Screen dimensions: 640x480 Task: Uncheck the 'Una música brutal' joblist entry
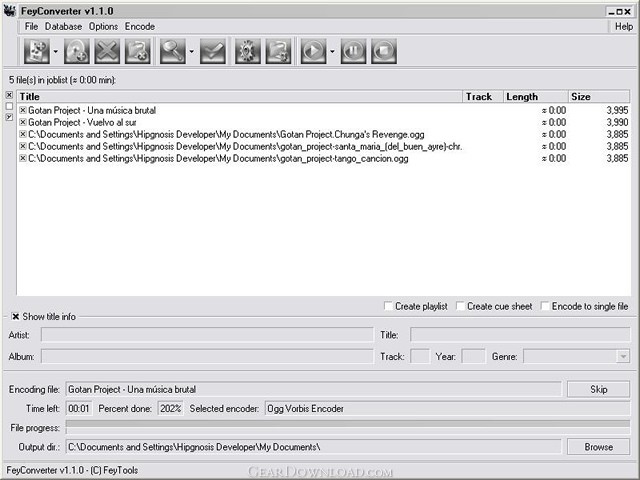(23, 110)
